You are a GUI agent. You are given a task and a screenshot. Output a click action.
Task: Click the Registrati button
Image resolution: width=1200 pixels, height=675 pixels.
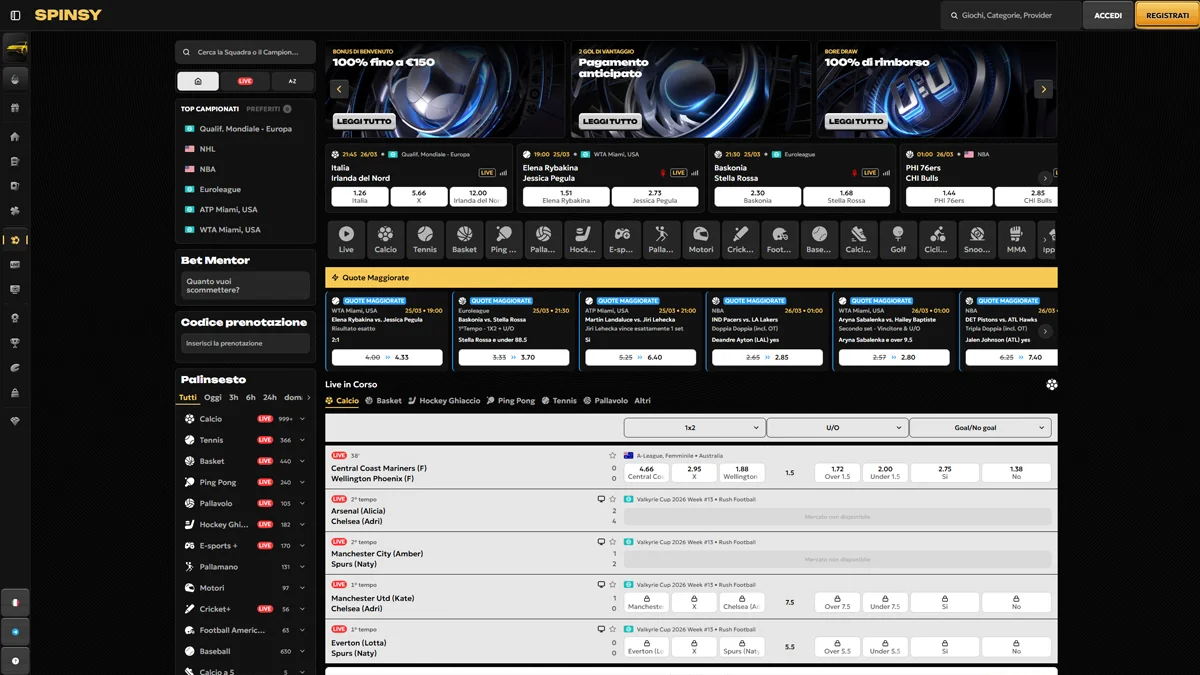(x=1167, y=15)
